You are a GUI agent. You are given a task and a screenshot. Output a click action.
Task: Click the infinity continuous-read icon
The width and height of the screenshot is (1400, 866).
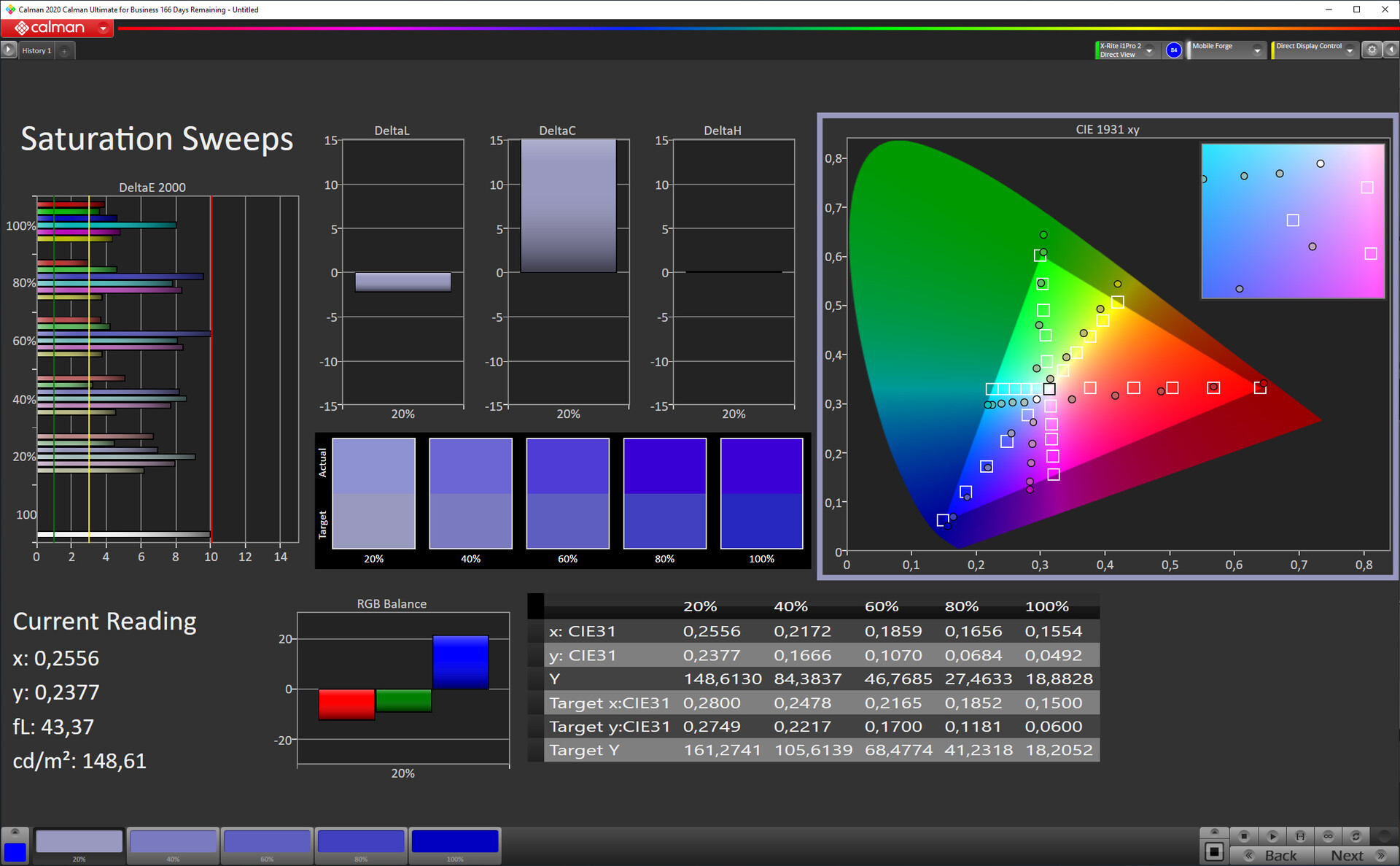tap(1328, 836)
